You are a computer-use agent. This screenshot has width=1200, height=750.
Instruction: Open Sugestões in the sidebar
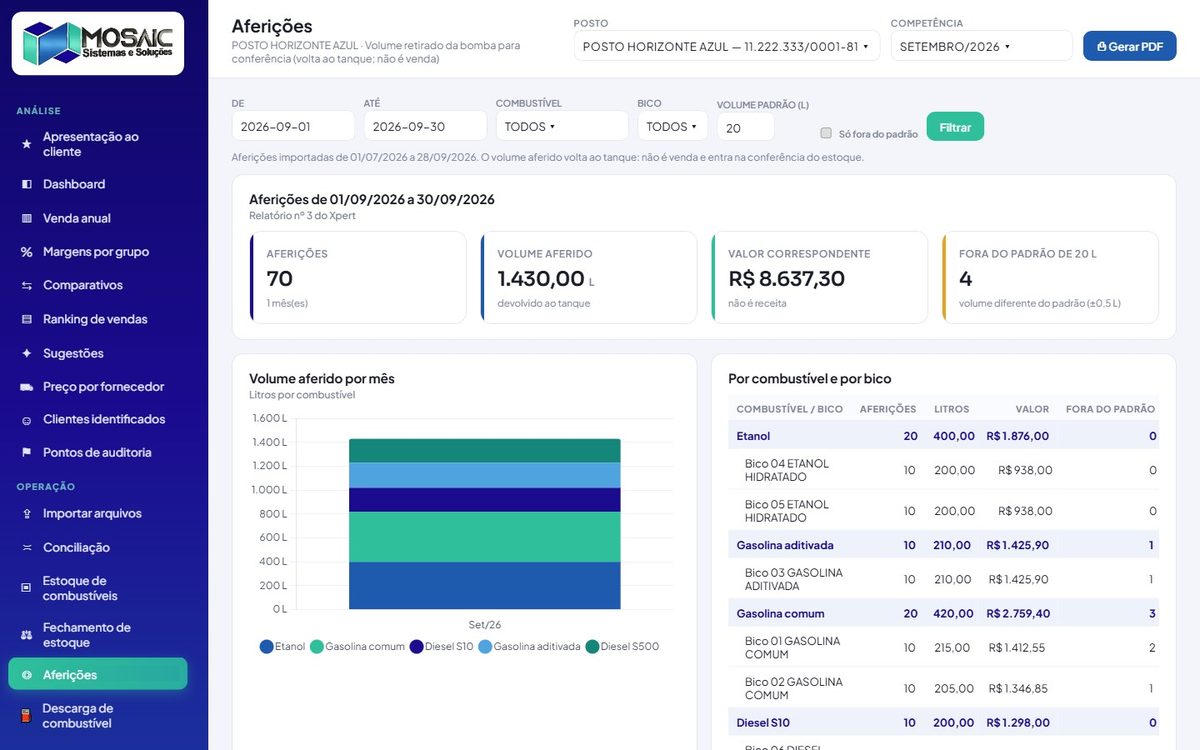pos(98,354)
